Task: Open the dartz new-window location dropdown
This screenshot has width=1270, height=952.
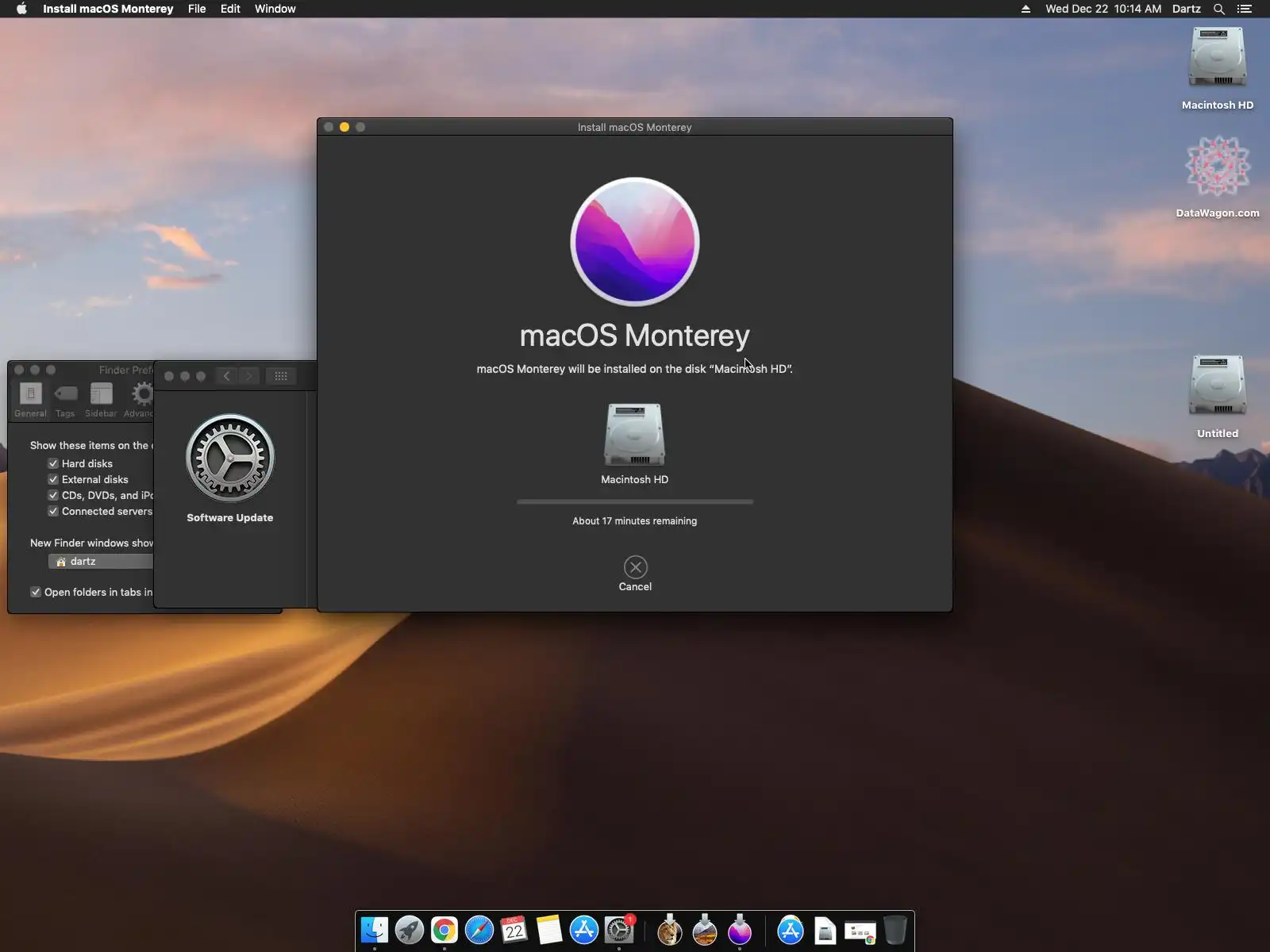Action: [101, 561]
